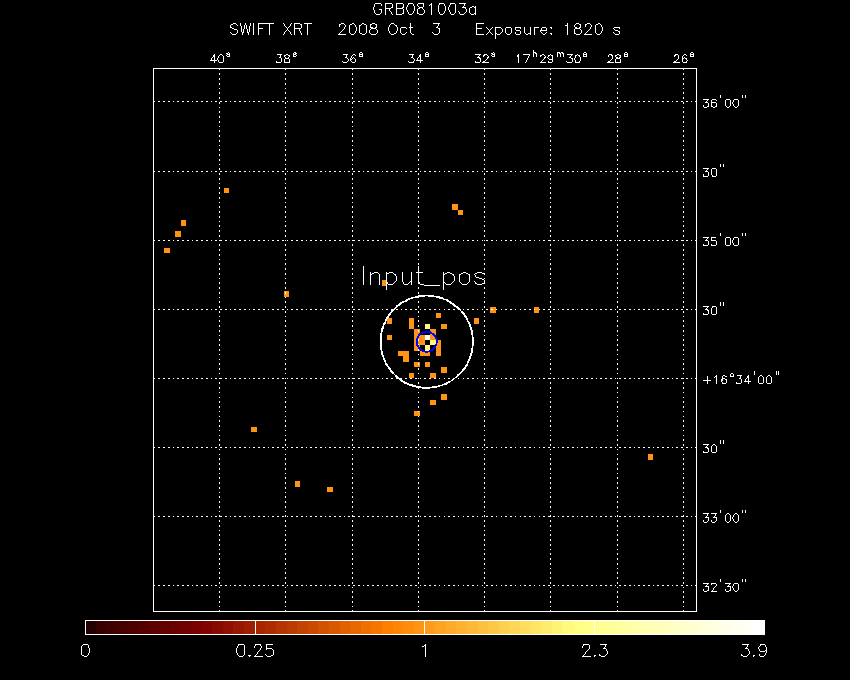
Task: Click the colorbar value 2.3
Action: [595, 650]
